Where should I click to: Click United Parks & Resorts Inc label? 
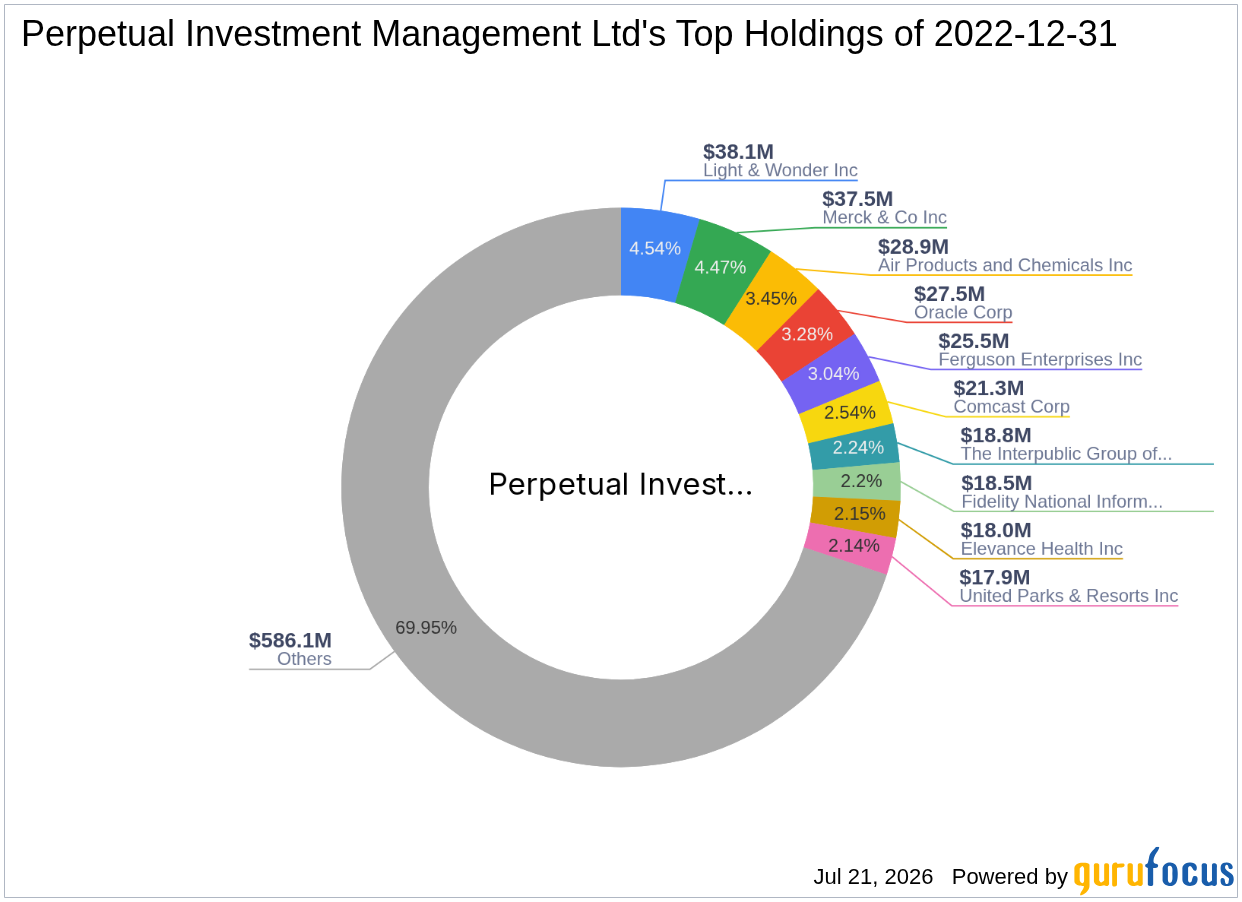(x=1069, y=596)
